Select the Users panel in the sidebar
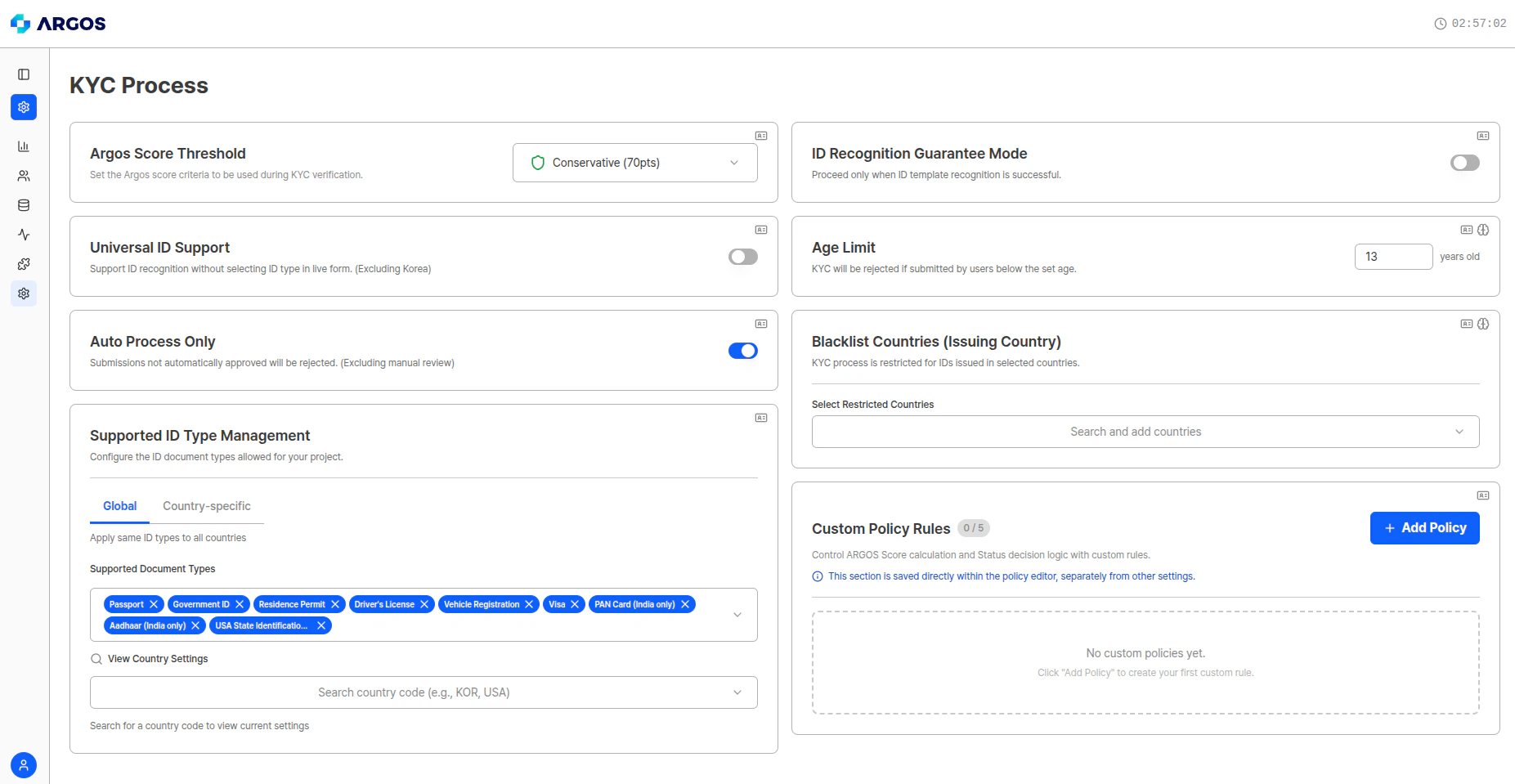The width and height of the screenshot is (1515, 784). coord(23,176)
